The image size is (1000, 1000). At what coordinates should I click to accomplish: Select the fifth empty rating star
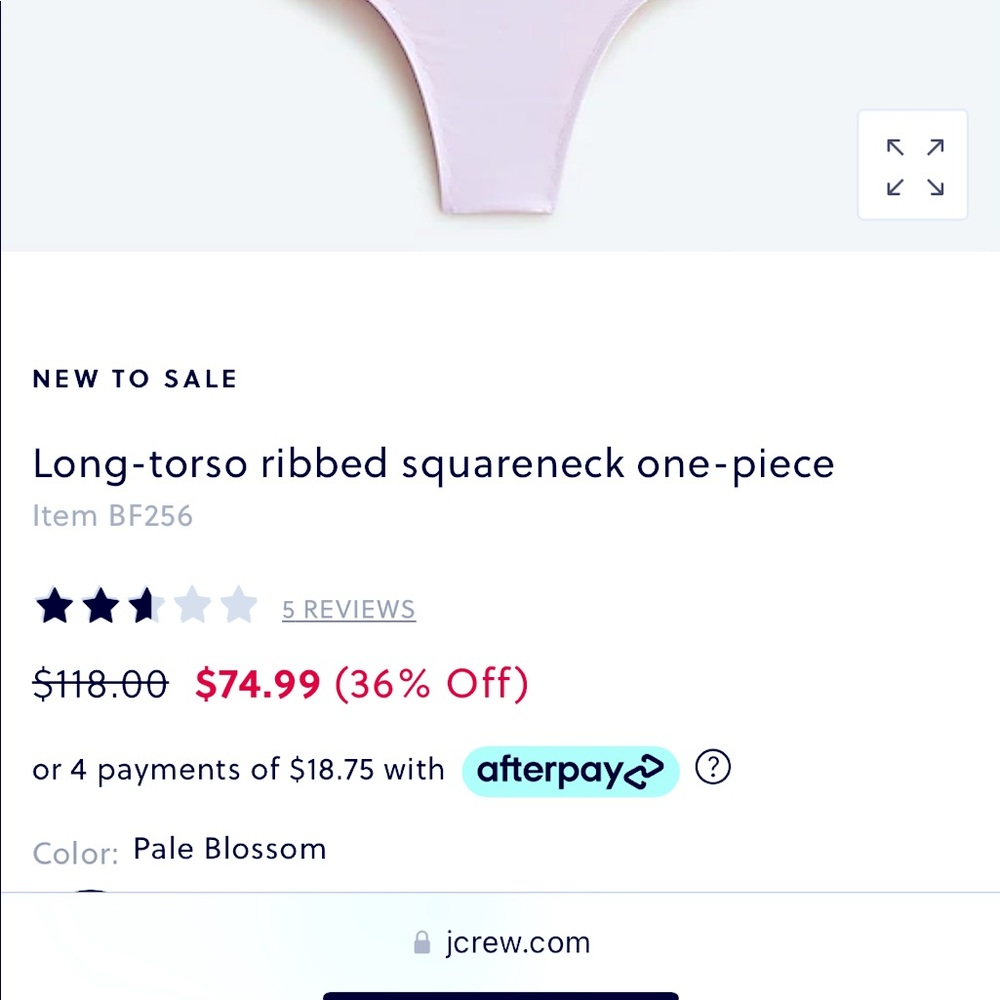pos(239,605)
